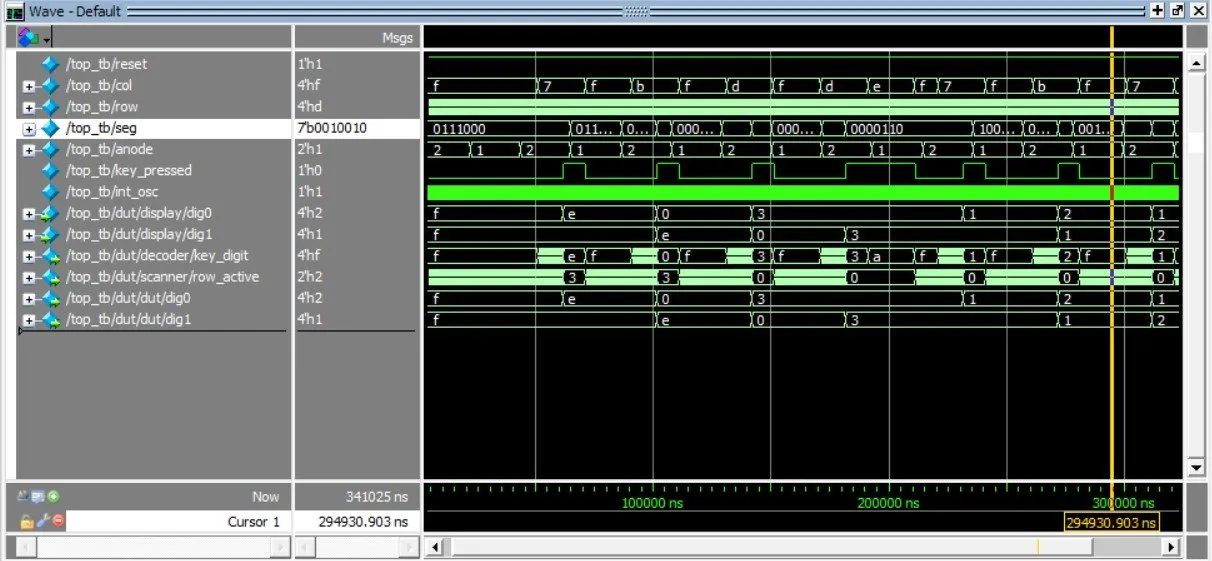Click the col waveform value 4'hf
Image resolution: width=1212 pixels, height=561 pixels.
tap(307, 86)
